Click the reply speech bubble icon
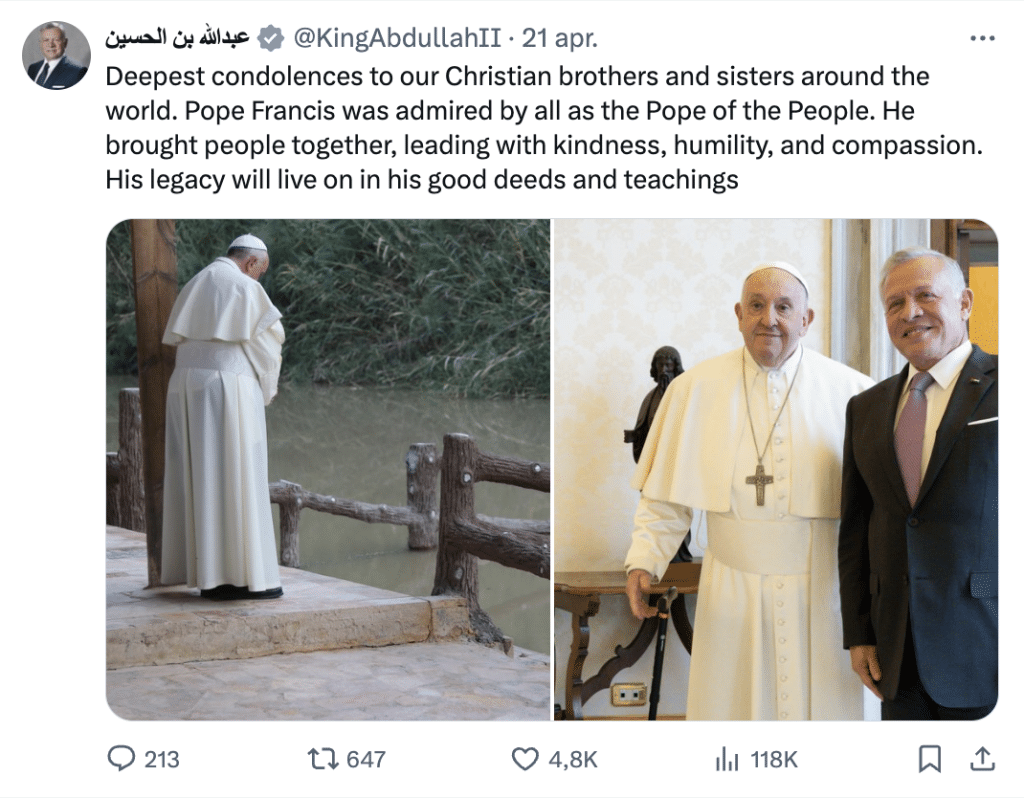The width and height of the screenshot is (1024, 798). [122, 759]
